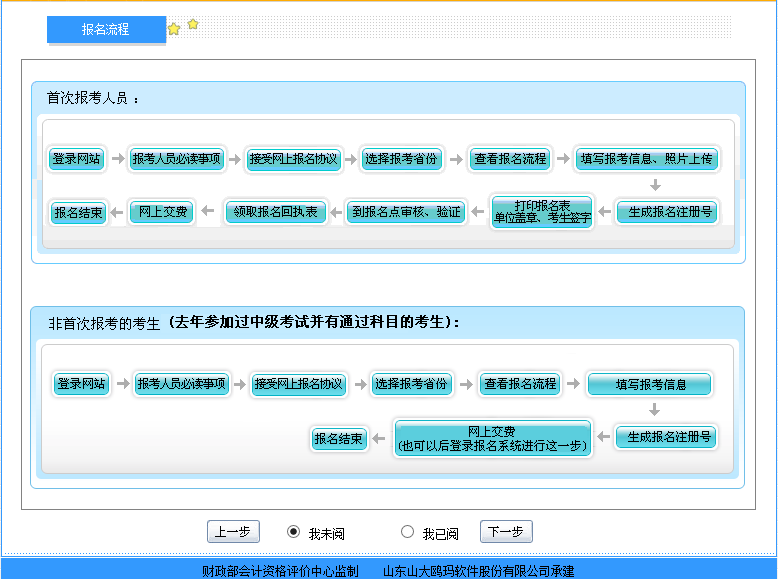Click the 打印报名表 step box
This screenshot has width=778, height=579.
pos(541,211)
